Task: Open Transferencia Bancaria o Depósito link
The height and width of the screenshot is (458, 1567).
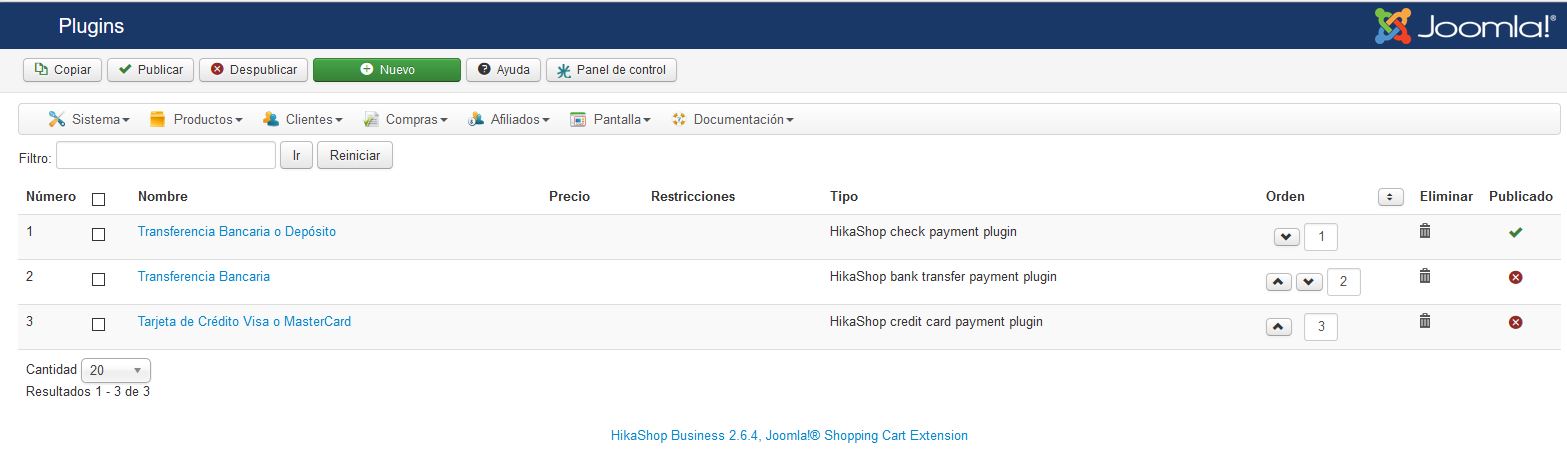Action: point(237,231)
